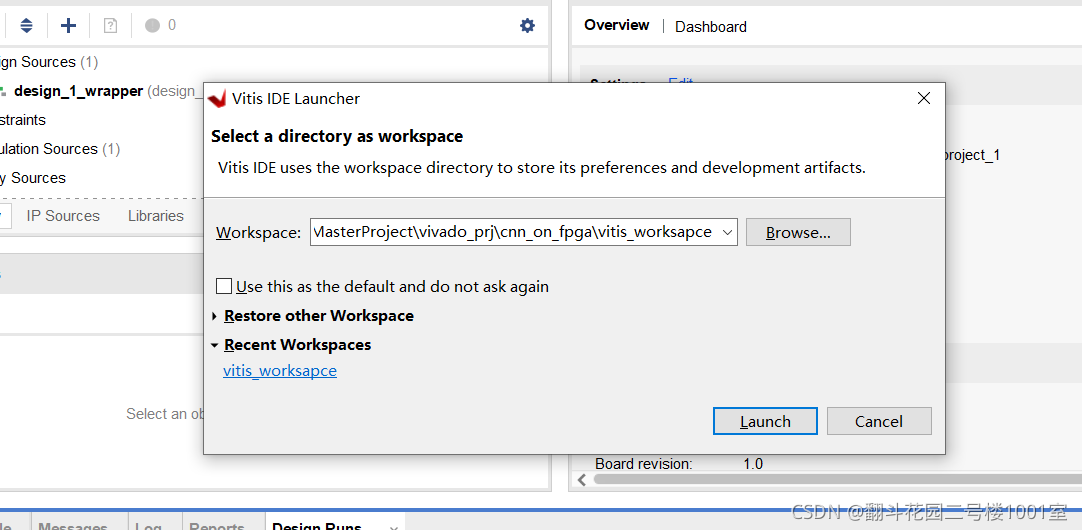Click the Vitis logo in dialog title
1082x530 pixels.
pos(217,99)
